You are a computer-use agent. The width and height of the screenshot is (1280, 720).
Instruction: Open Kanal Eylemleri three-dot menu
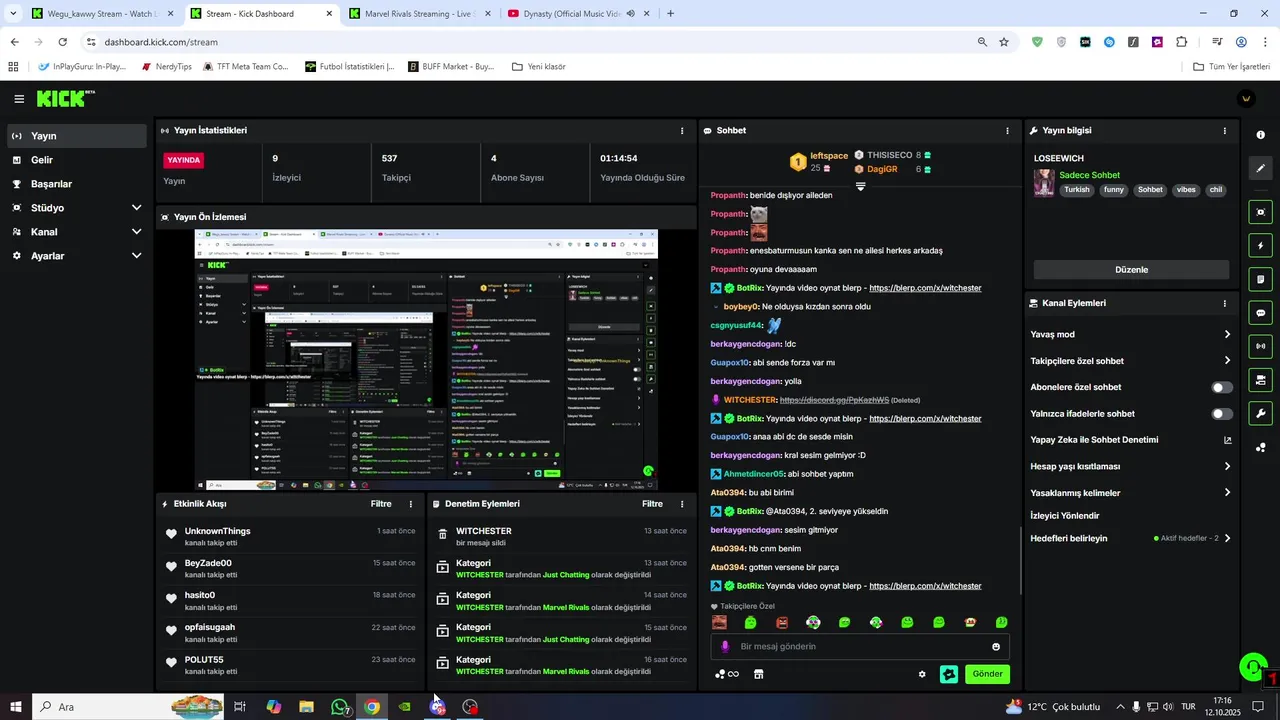1224,303
